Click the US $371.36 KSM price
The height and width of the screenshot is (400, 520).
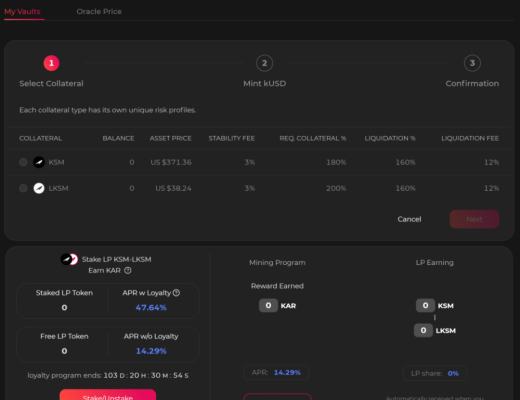pyautogui.click(x=171, y=162)
